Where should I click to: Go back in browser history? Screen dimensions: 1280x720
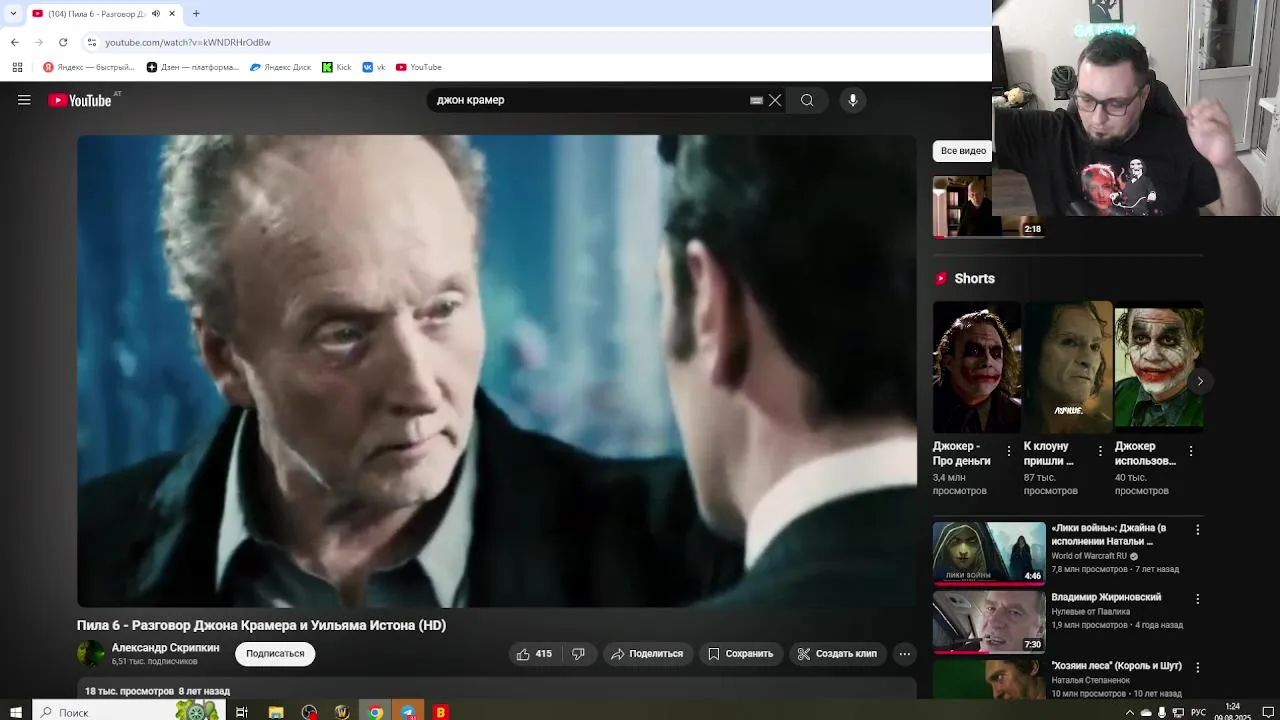(15, 42)
